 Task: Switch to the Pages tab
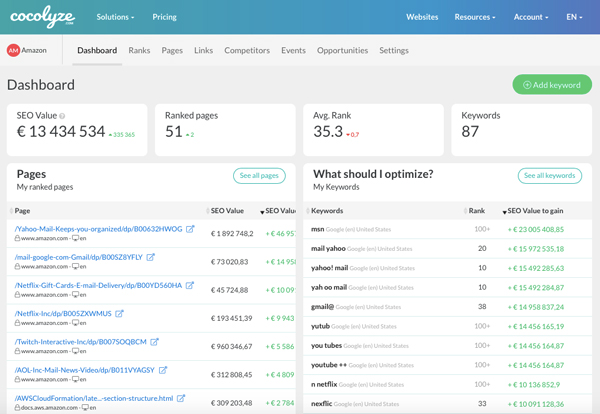point(172,51)
